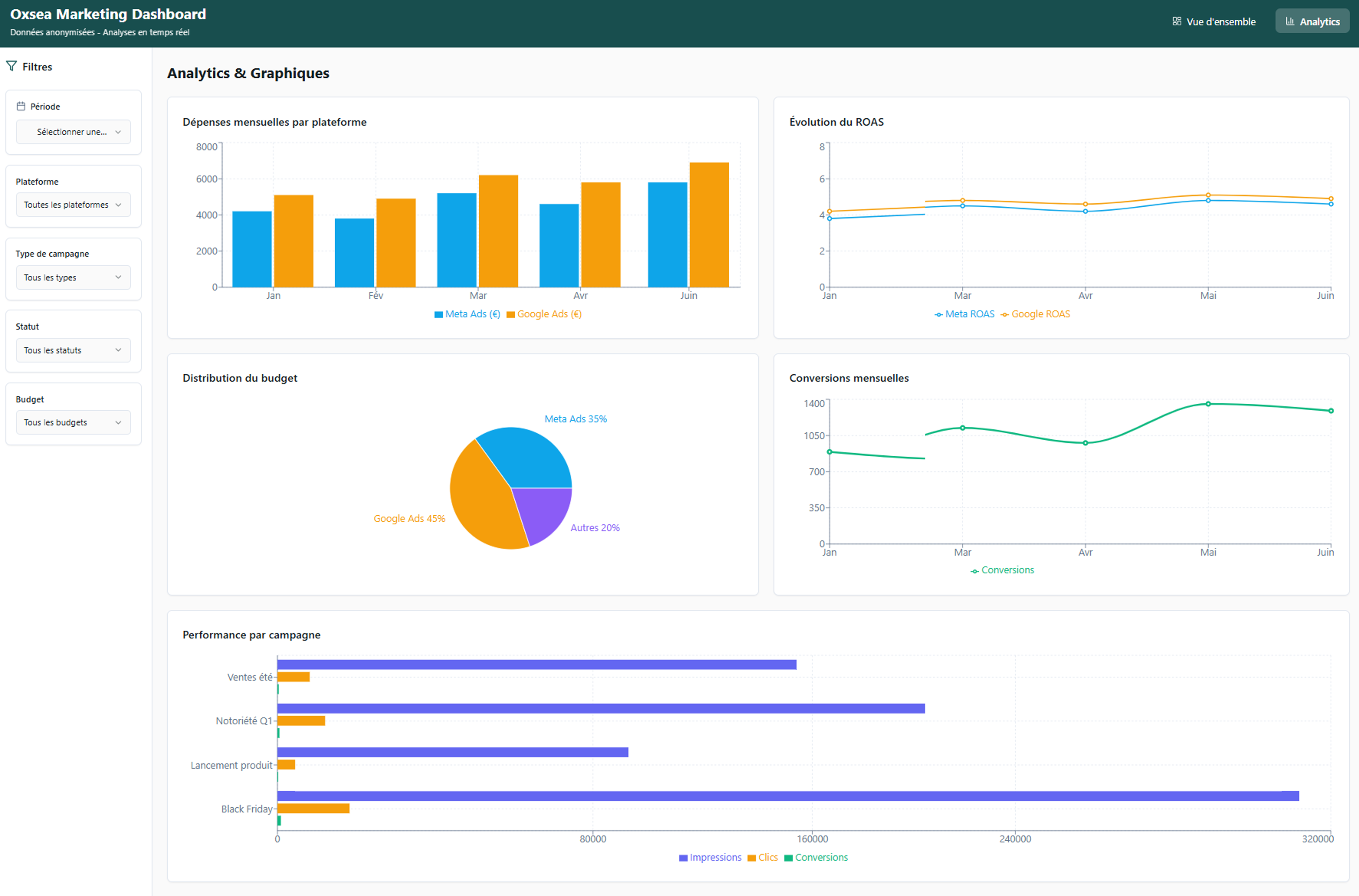Click the green Conversions line legend marker
1359x896 pixels.
(974, 571)
